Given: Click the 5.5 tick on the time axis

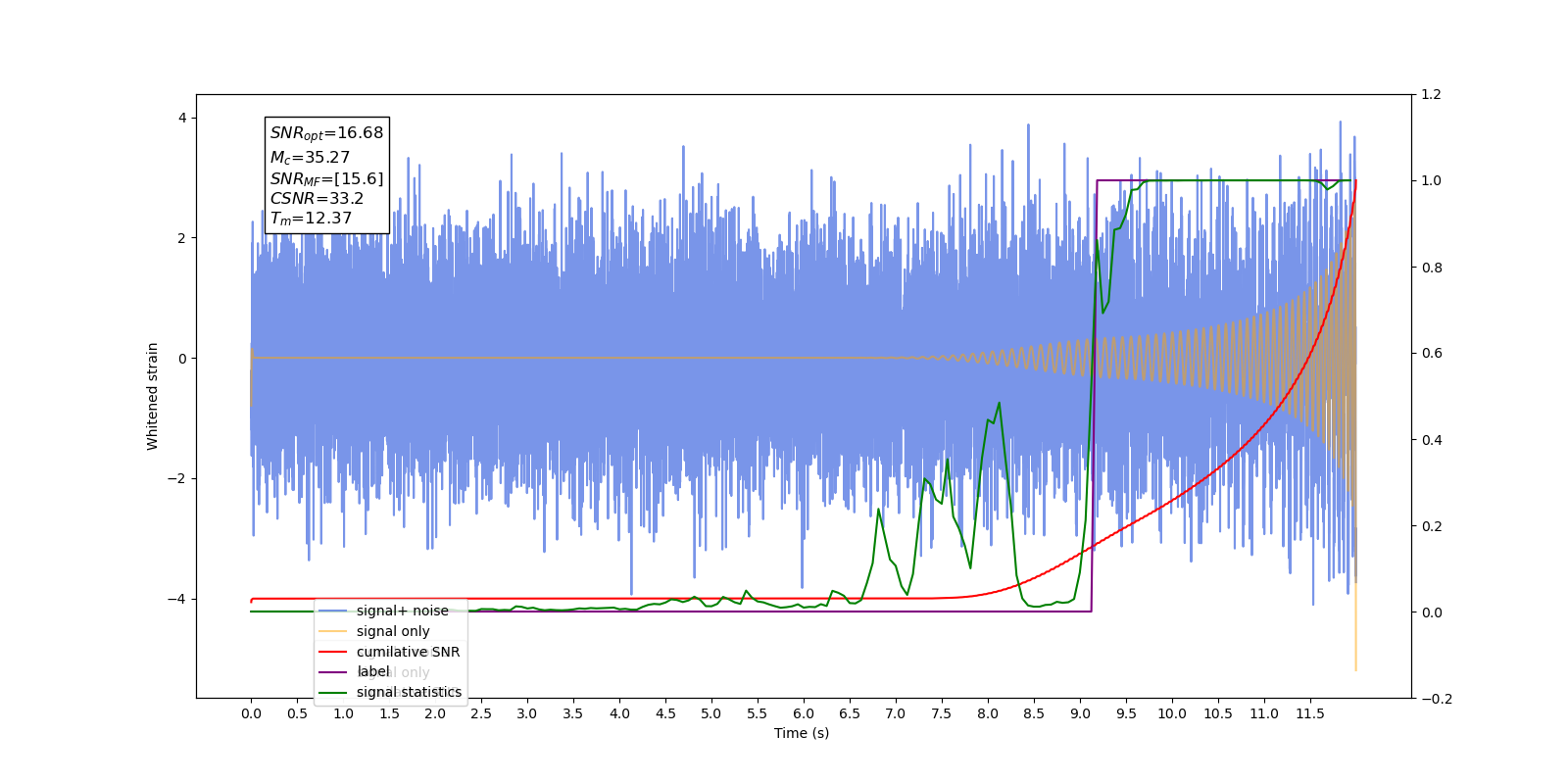Looking at the screenshot, I should coord(758,713).
